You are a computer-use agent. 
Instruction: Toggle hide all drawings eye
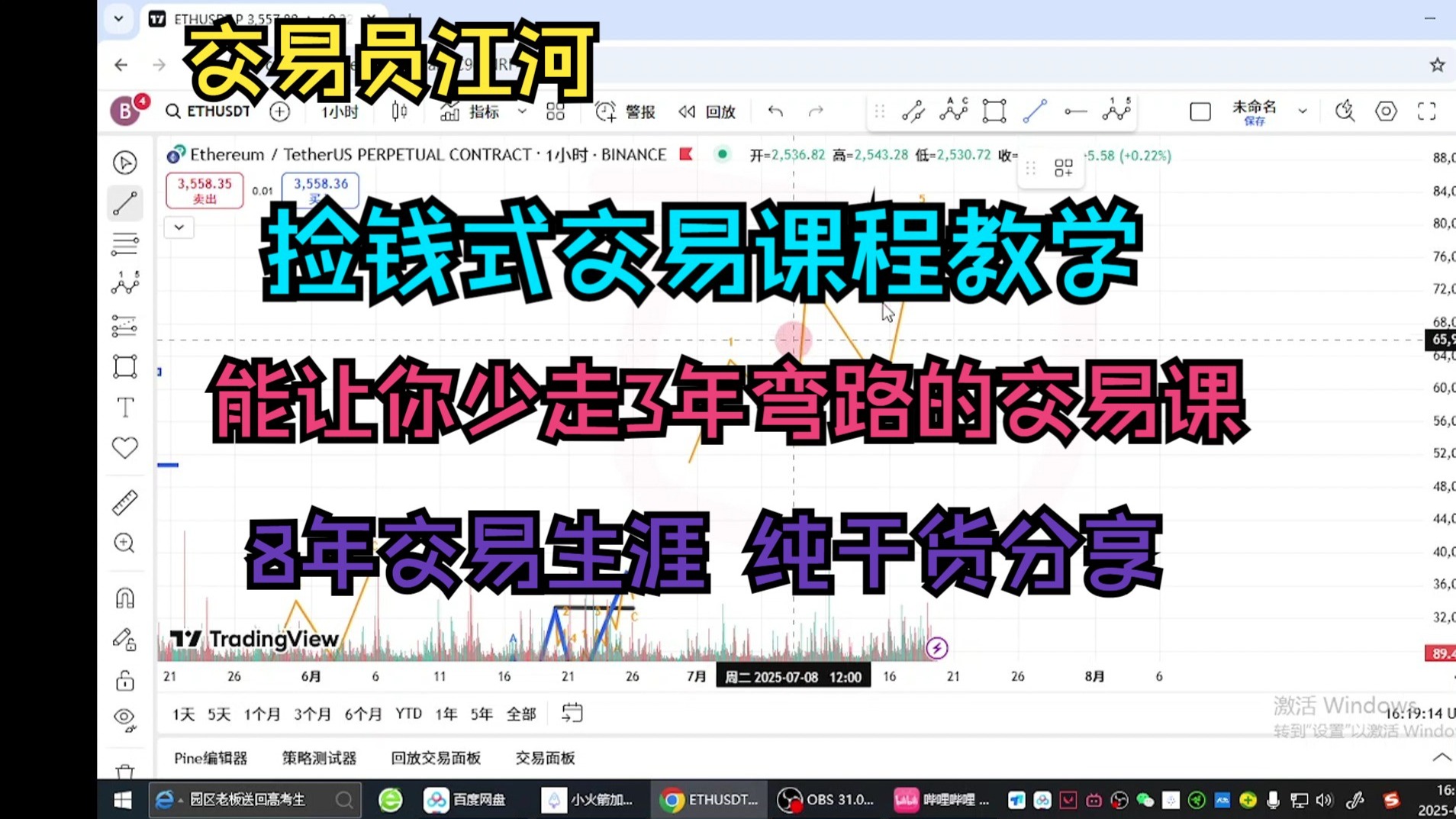125,718
